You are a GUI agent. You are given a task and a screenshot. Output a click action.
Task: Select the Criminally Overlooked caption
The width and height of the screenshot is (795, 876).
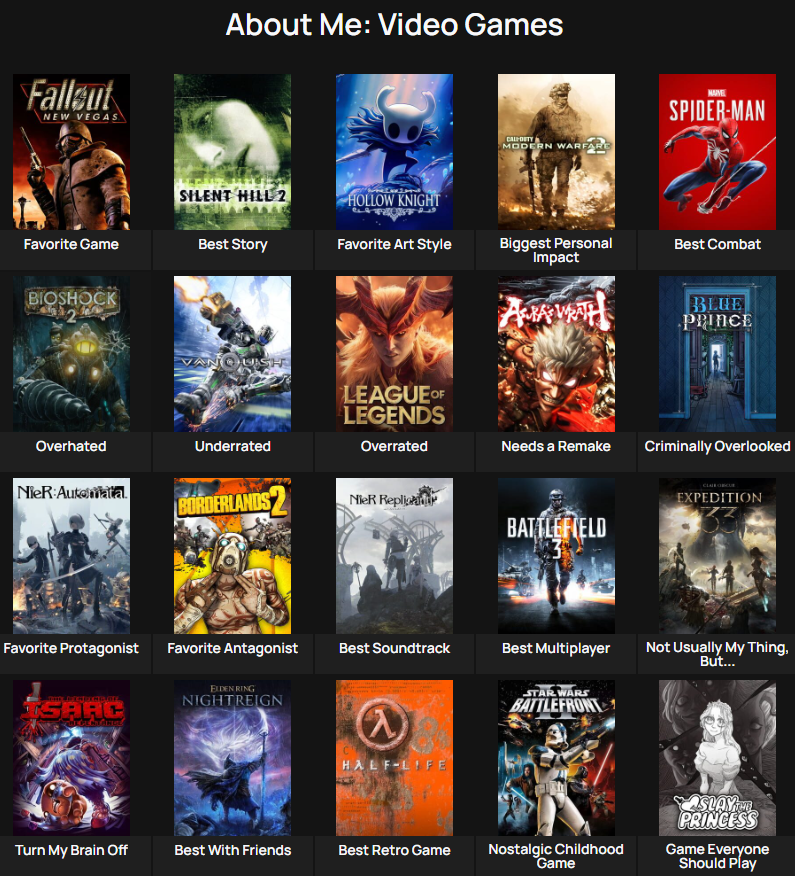717,446
